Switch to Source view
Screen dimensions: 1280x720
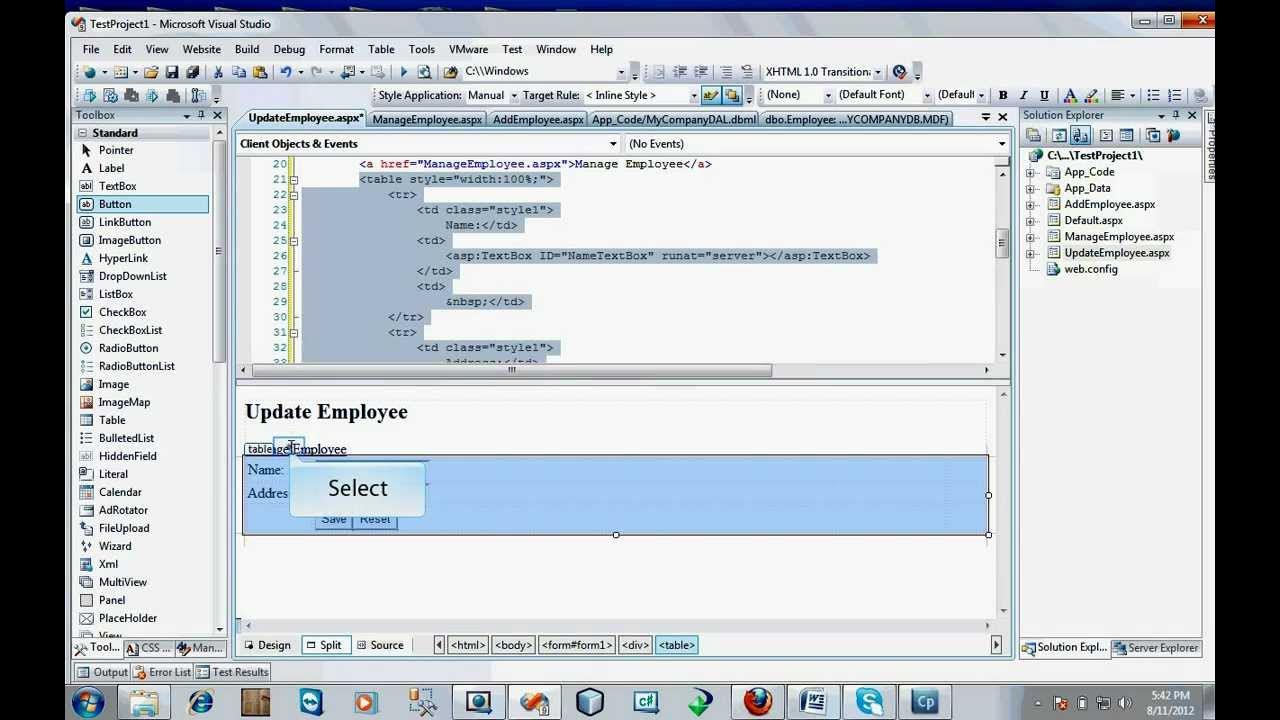click(x=380, y=646)
